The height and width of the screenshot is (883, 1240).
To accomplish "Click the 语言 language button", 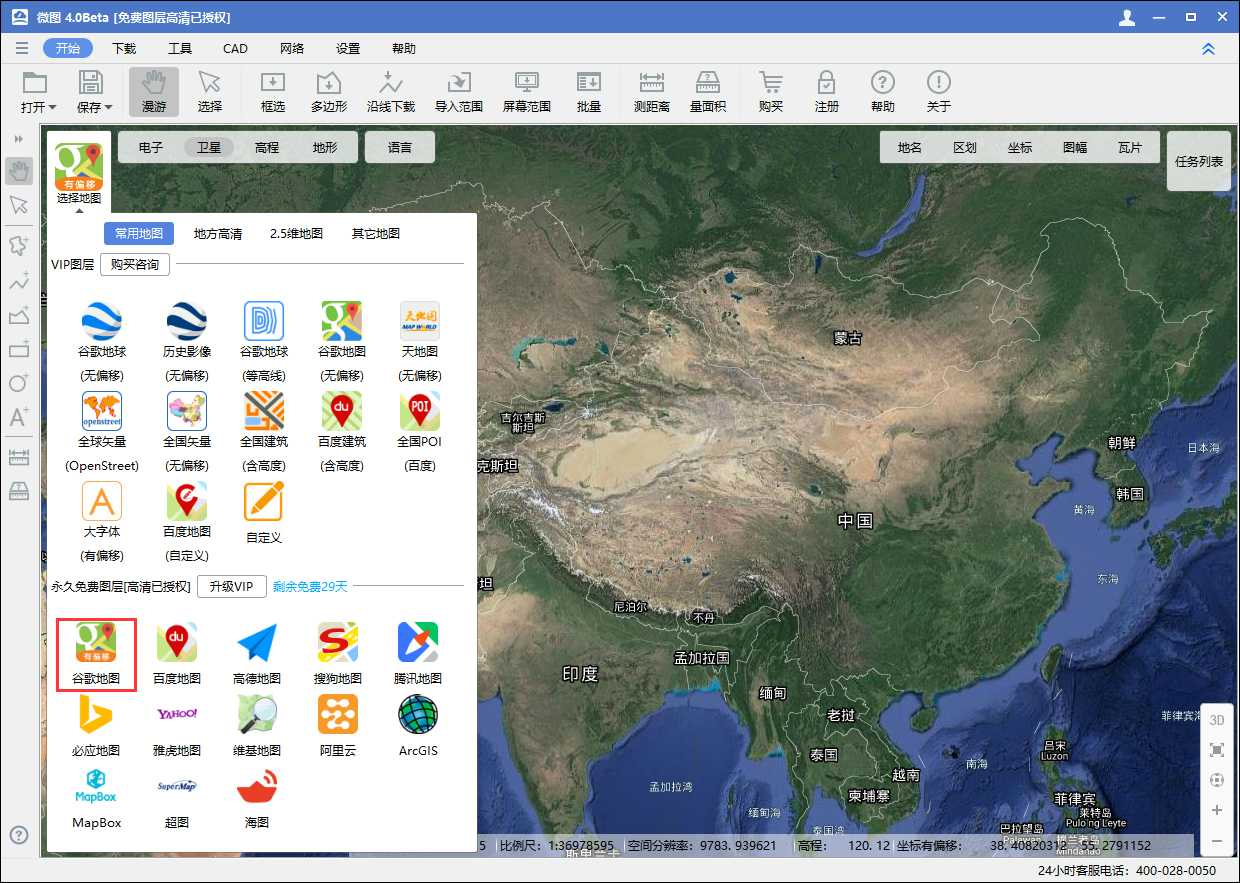I will tap(400, 147).
